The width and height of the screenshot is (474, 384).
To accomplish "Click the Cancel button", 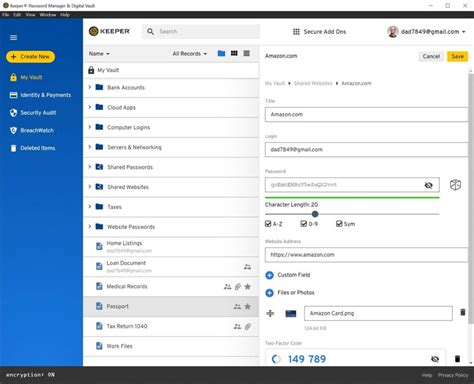I will (431, 56).
